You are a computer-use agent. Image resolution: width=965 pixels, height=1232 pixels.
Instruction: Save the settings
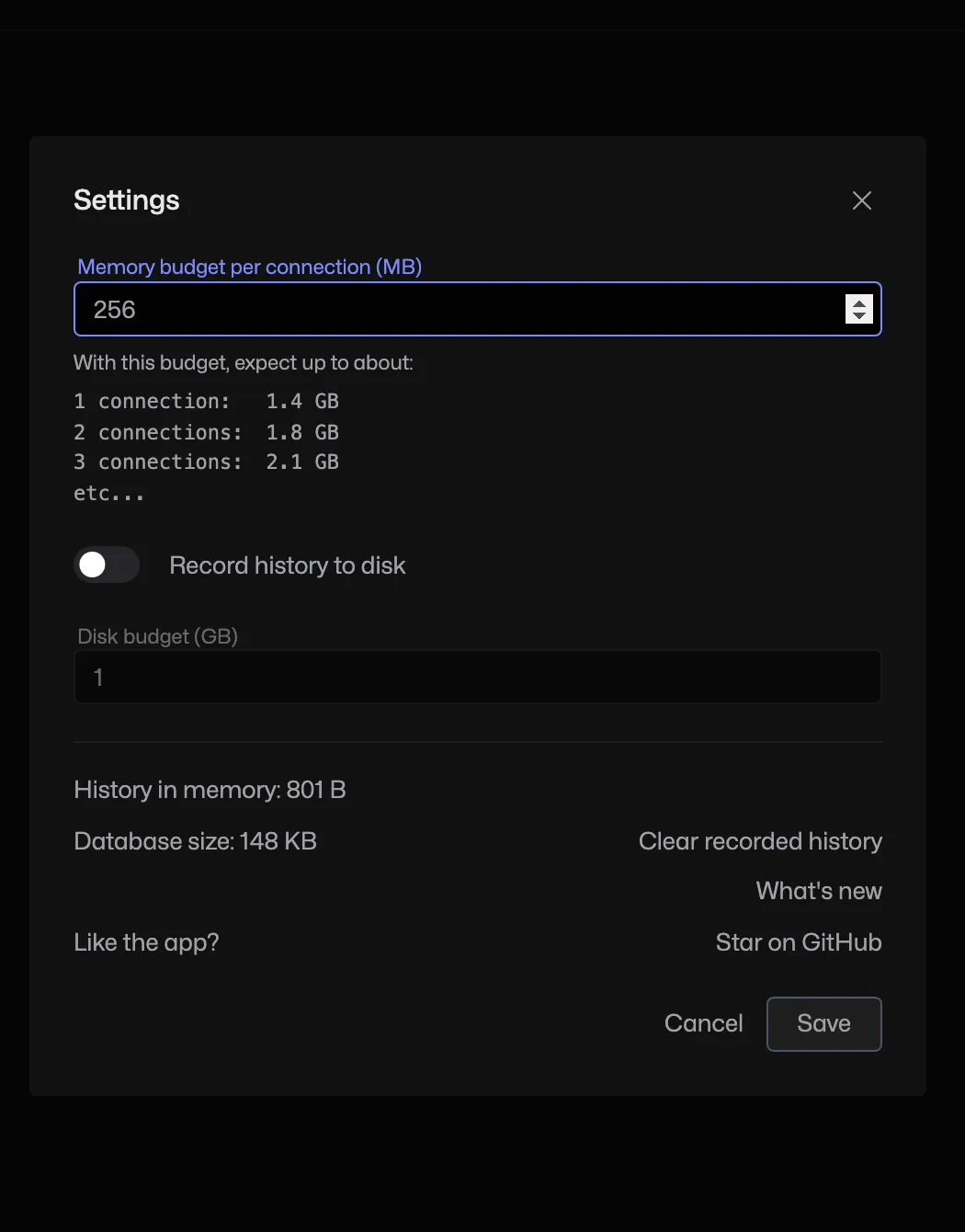pyautogui.click(x=824, y=1023)
